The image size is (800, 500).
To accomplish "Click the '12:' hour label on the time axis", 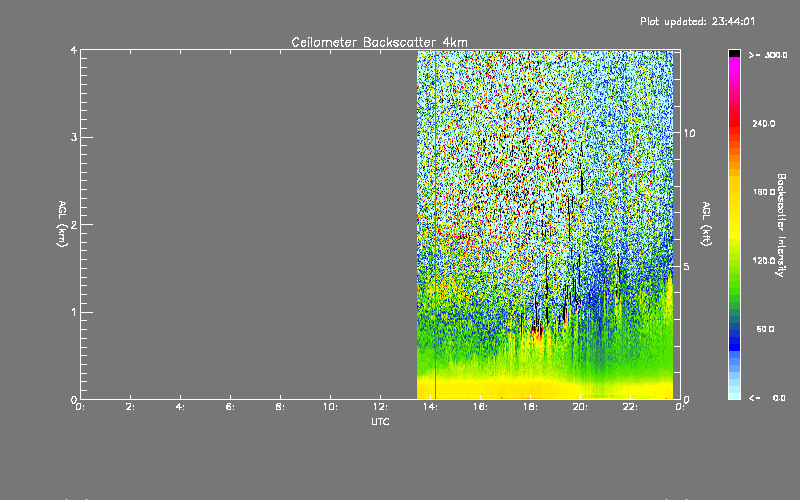I will point(380,407).
